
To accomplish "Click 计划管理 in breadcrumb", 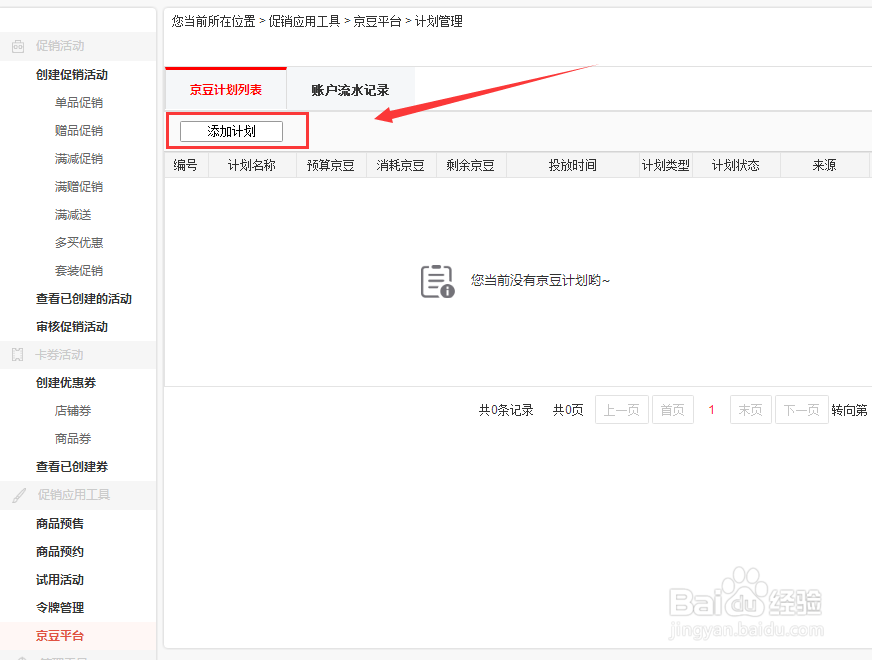I will pos(439,21).
